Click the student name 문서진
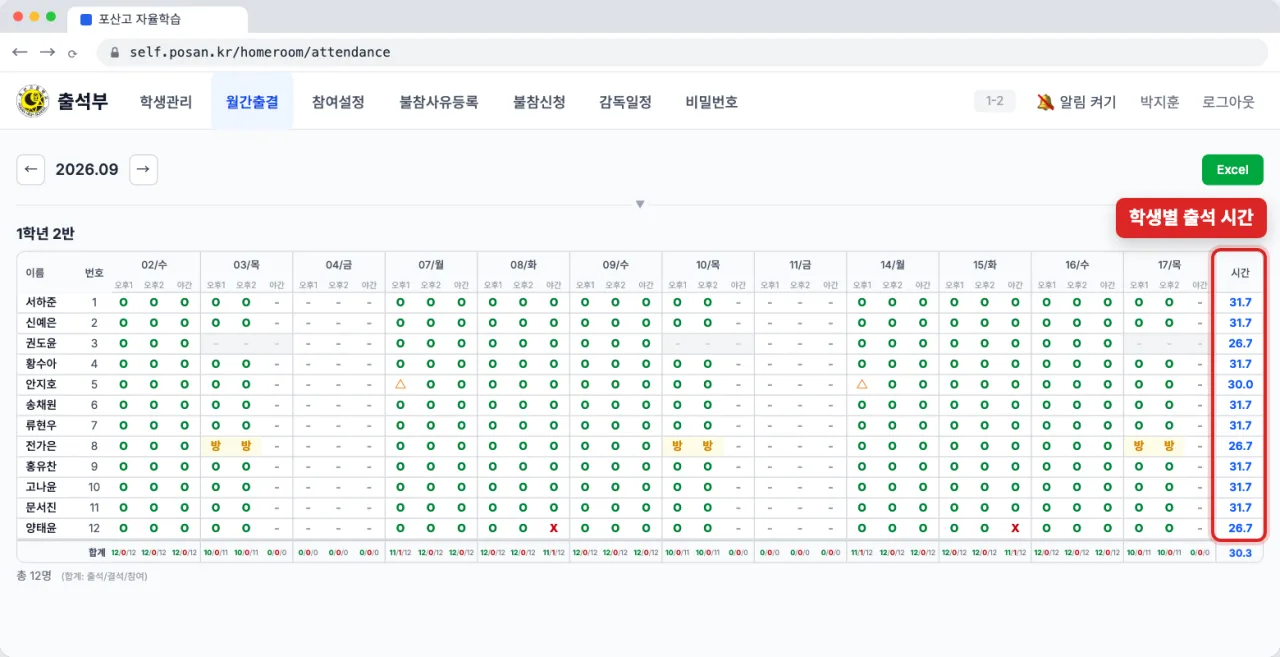Screen dimensions: 1280x657 point(41,507)
